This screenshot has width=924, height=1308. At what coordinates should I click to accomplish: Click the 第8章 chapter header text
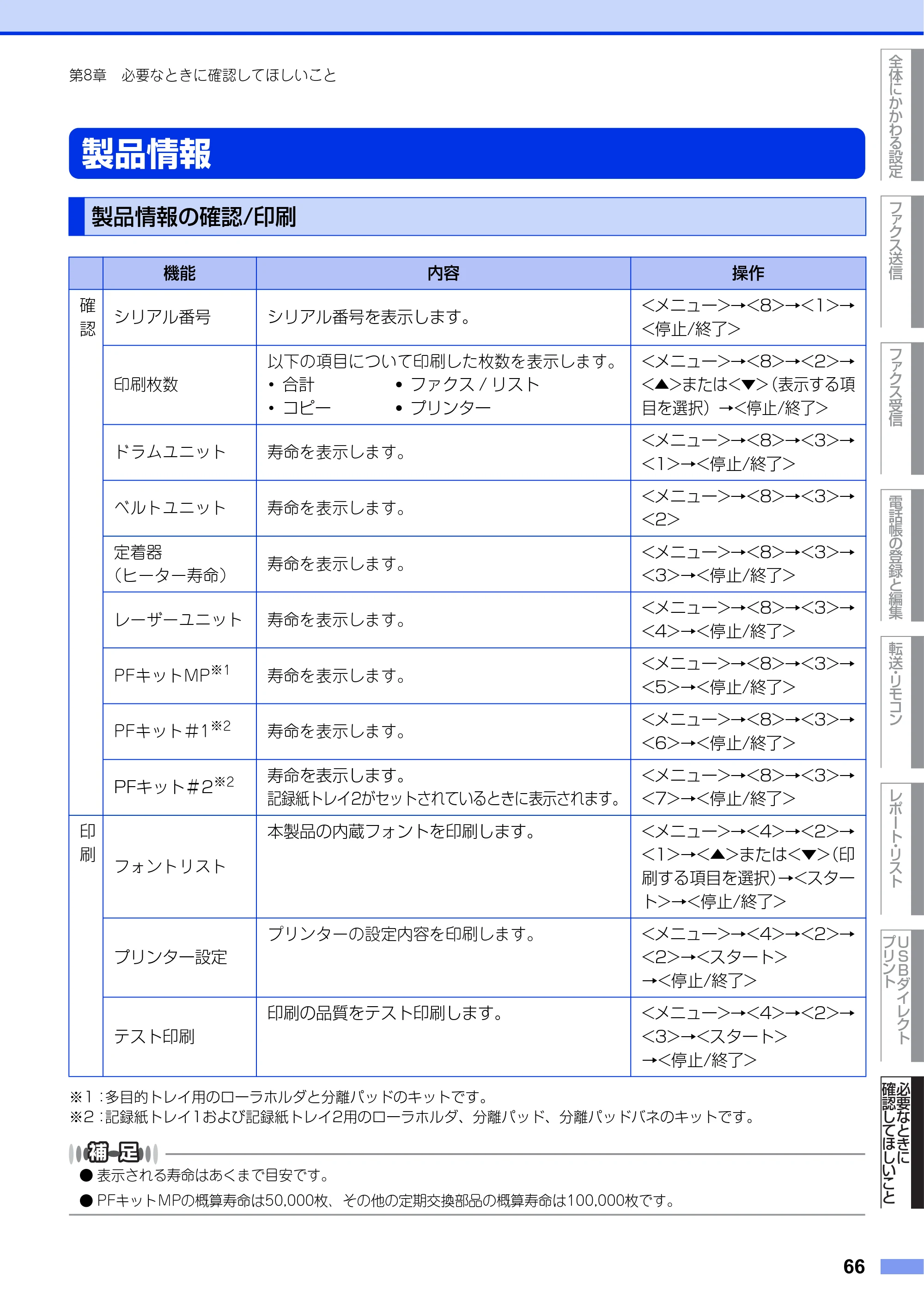pyautogui.click(x=203, y=75)
